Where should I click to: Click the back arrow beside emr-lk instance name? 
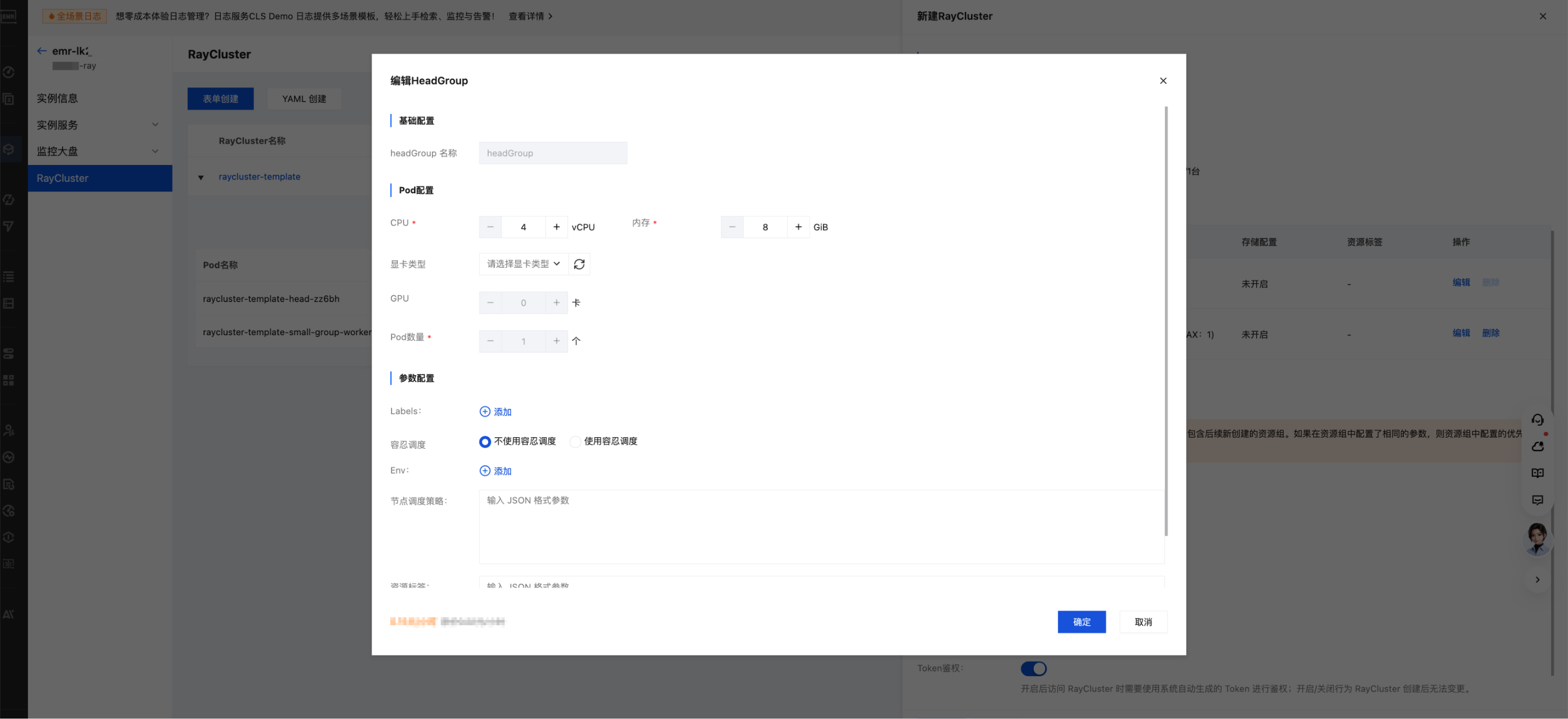(42, 51)
